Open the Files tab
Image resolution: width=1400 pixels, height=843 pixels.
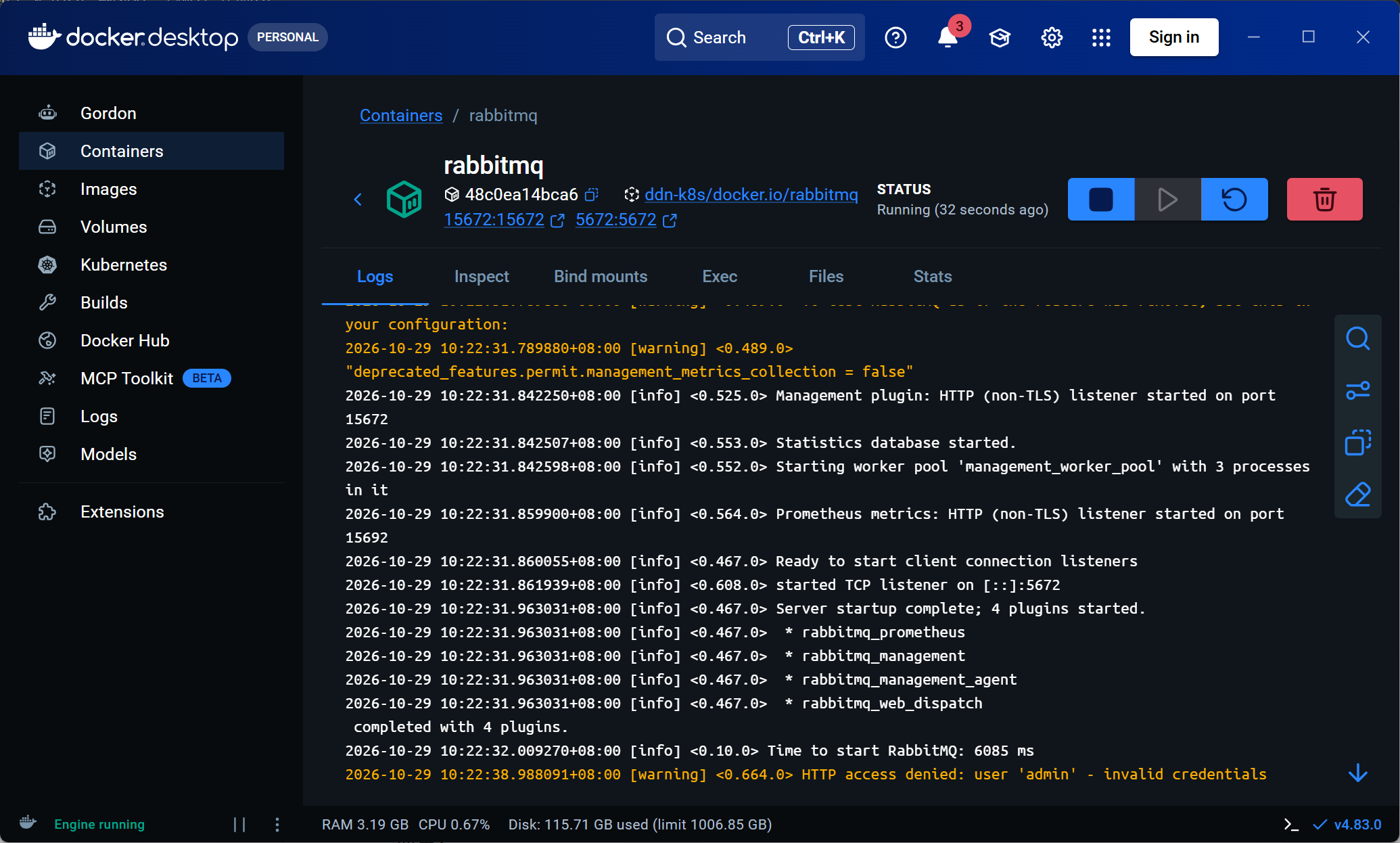point(826,277)
